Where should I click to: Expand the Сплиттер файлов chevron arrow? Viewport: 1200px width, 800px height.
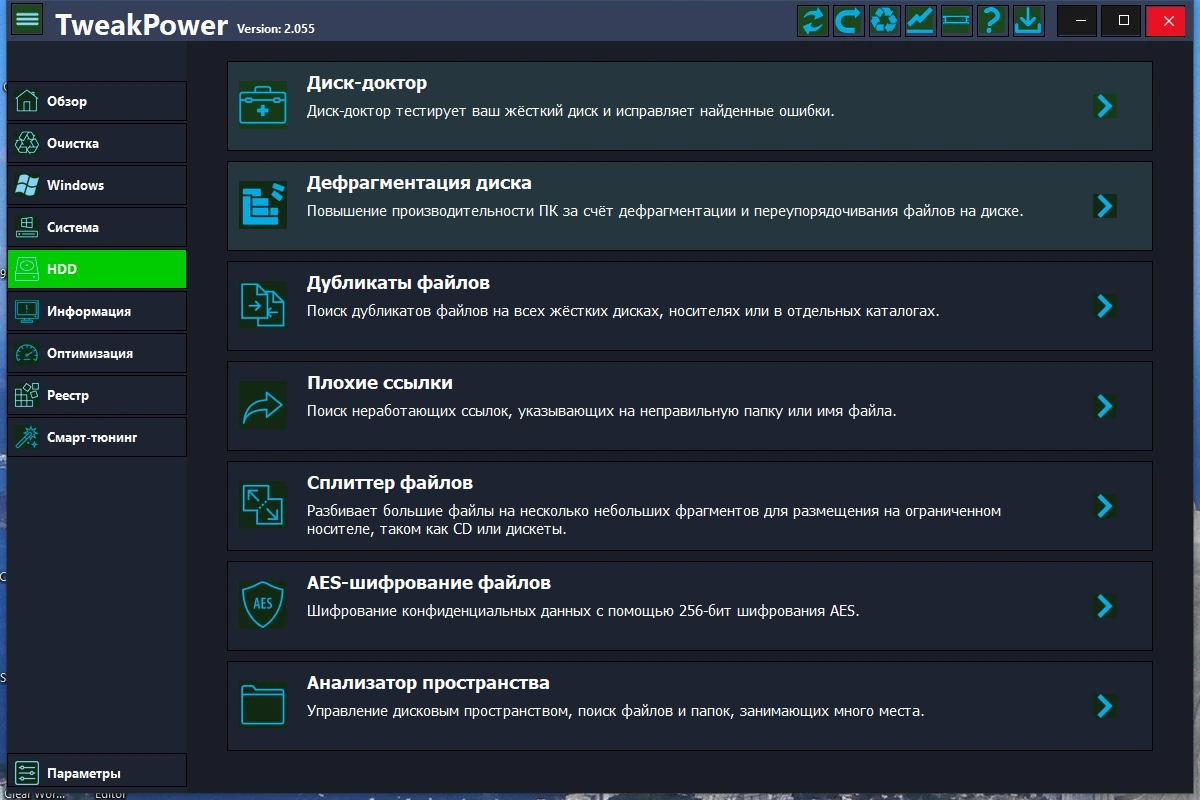tap(1104, 506)
